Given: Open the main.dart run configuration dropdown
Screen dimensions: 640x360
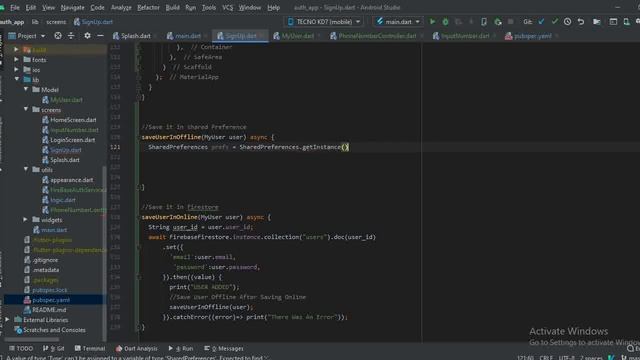Looking at the screenshot, I should (398, 22).
